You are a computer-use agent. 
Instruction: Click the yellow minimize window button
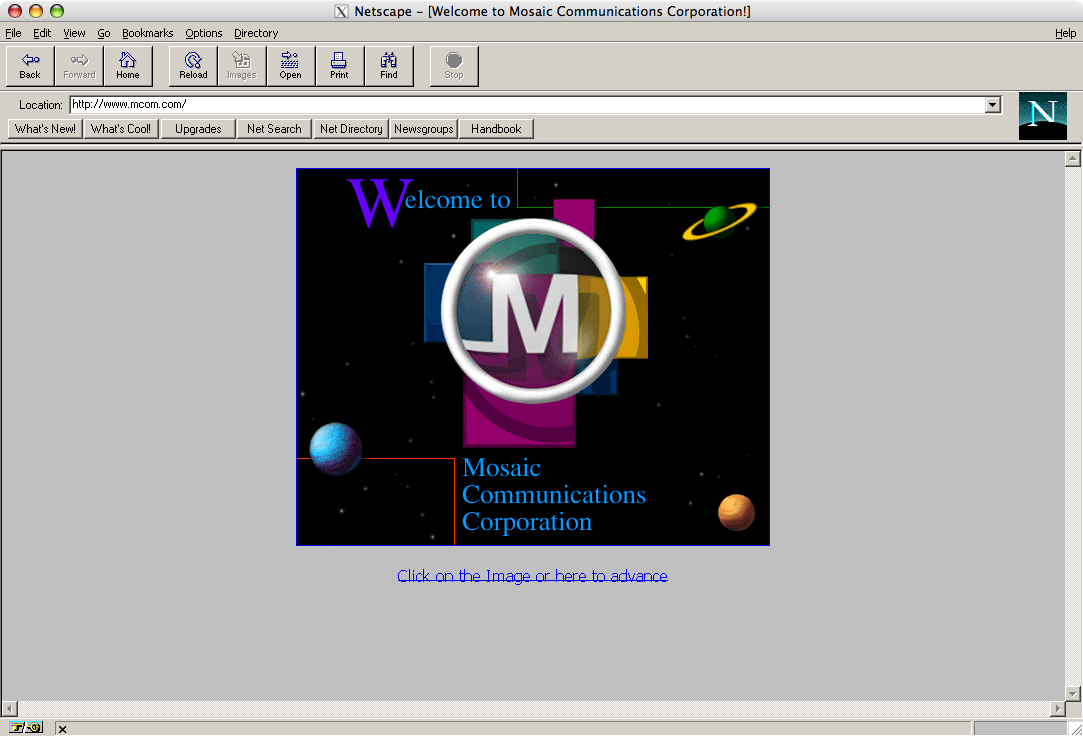tap(36, 11)
